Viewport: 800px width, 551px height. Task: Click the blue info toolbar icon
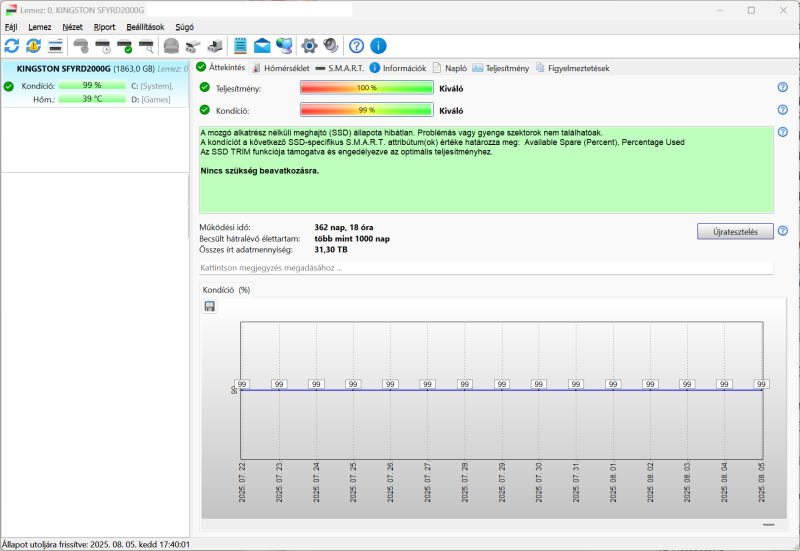pos(378,46)
